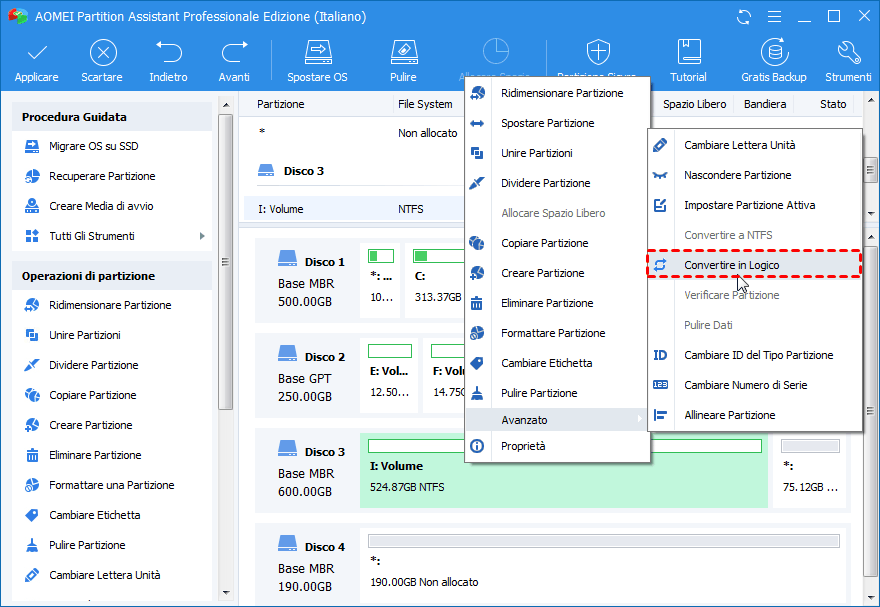Open Proprietà from context menu
This screenshot has width=880, height=607.
[523, 446]
